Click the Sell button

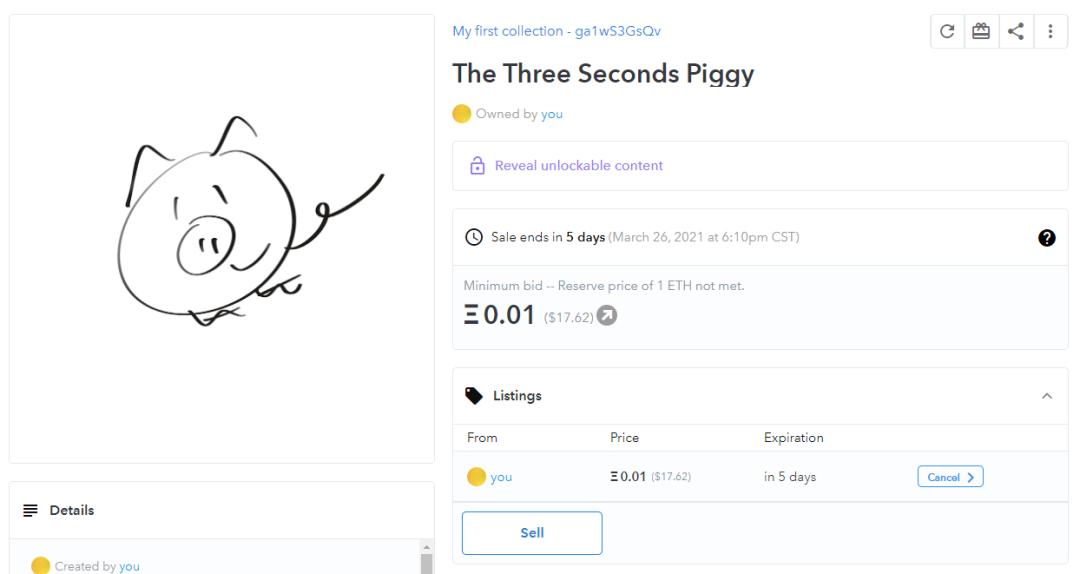pos(532,533)
